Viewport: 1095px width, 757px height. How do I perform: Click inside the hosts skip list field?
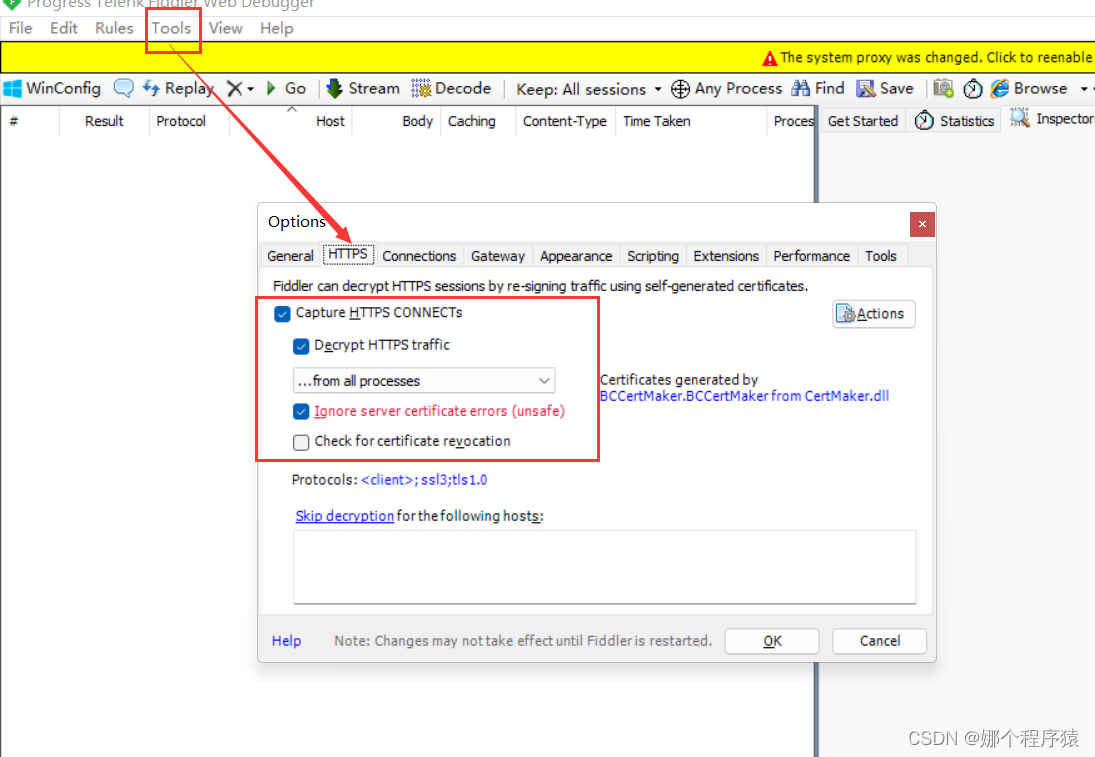604,565
